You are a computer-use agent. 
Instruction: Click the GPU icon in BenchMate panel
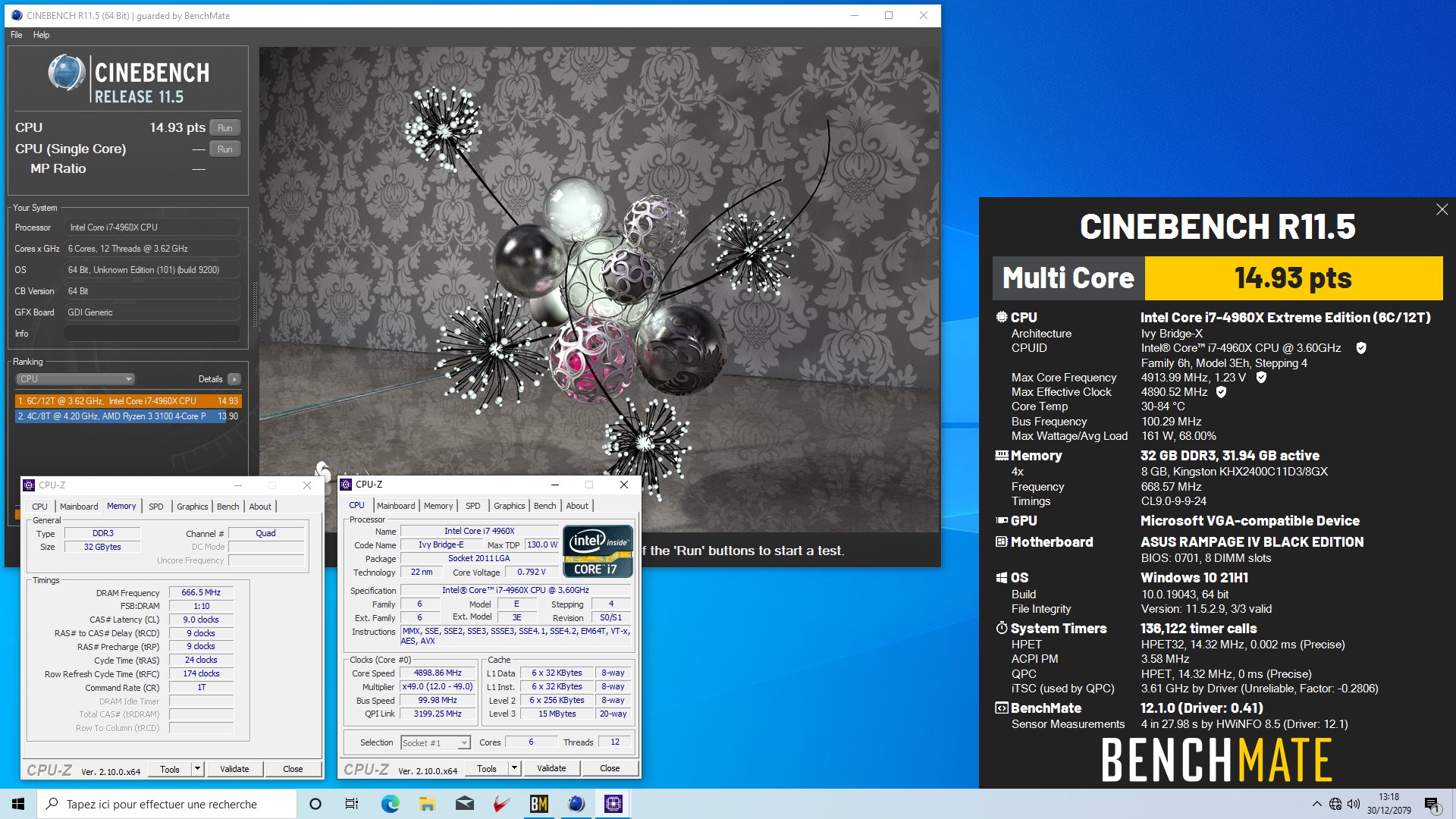[1002, 521]
